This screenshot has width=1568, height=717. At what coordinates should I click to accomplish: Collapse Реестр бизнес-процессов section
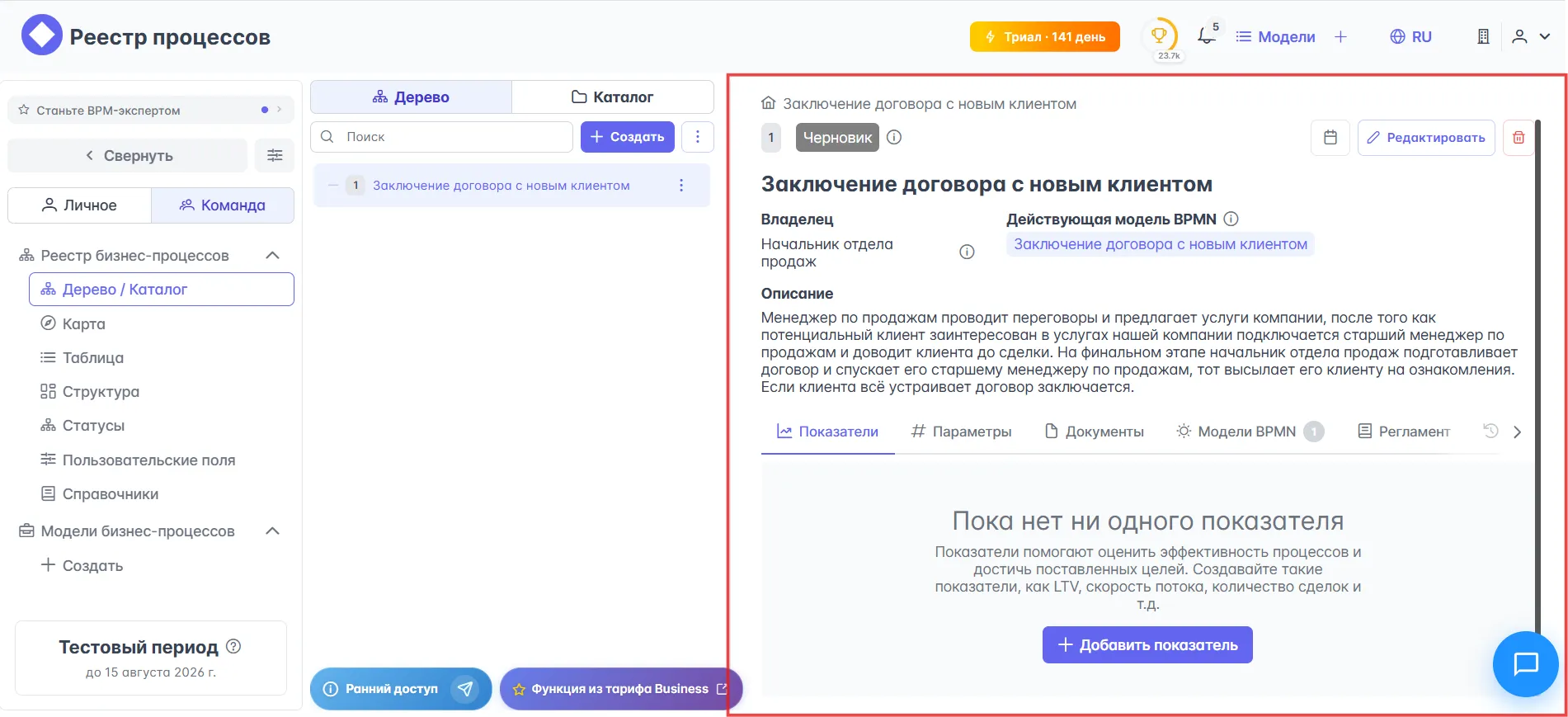pyautogui.click(x=272, y=256)
